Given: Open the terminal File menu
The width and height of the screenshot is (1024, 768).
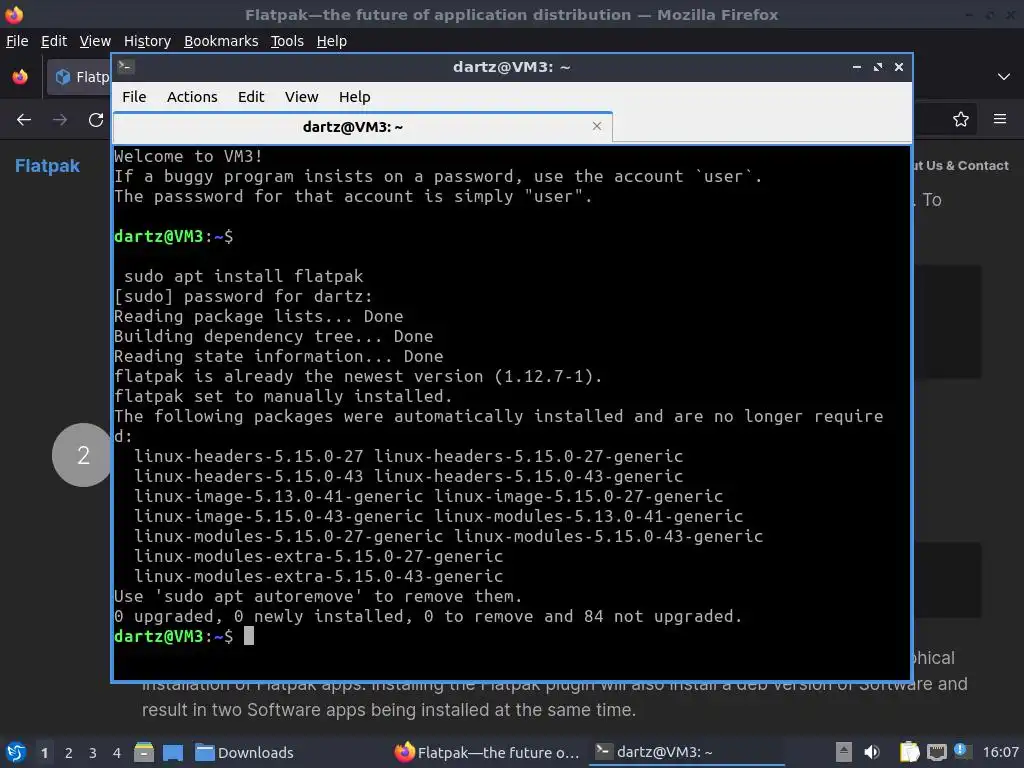Looking at the screenshot, I should click(134, 97).
